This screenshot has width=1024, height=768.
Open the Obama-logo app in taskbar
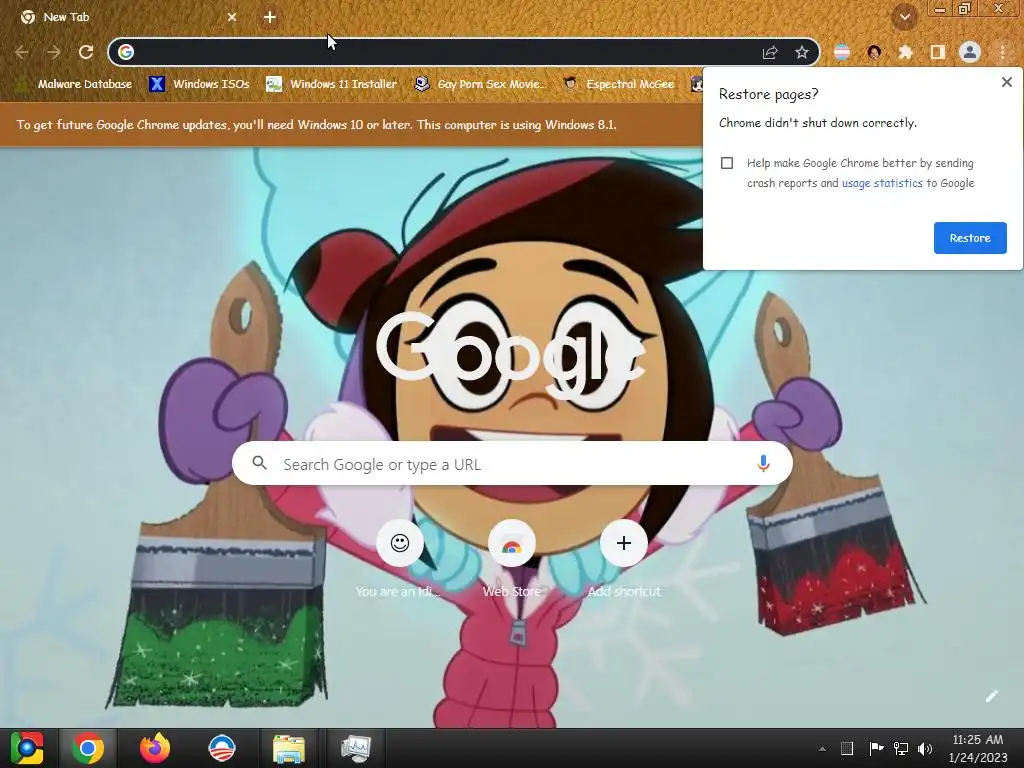point(221,748)
